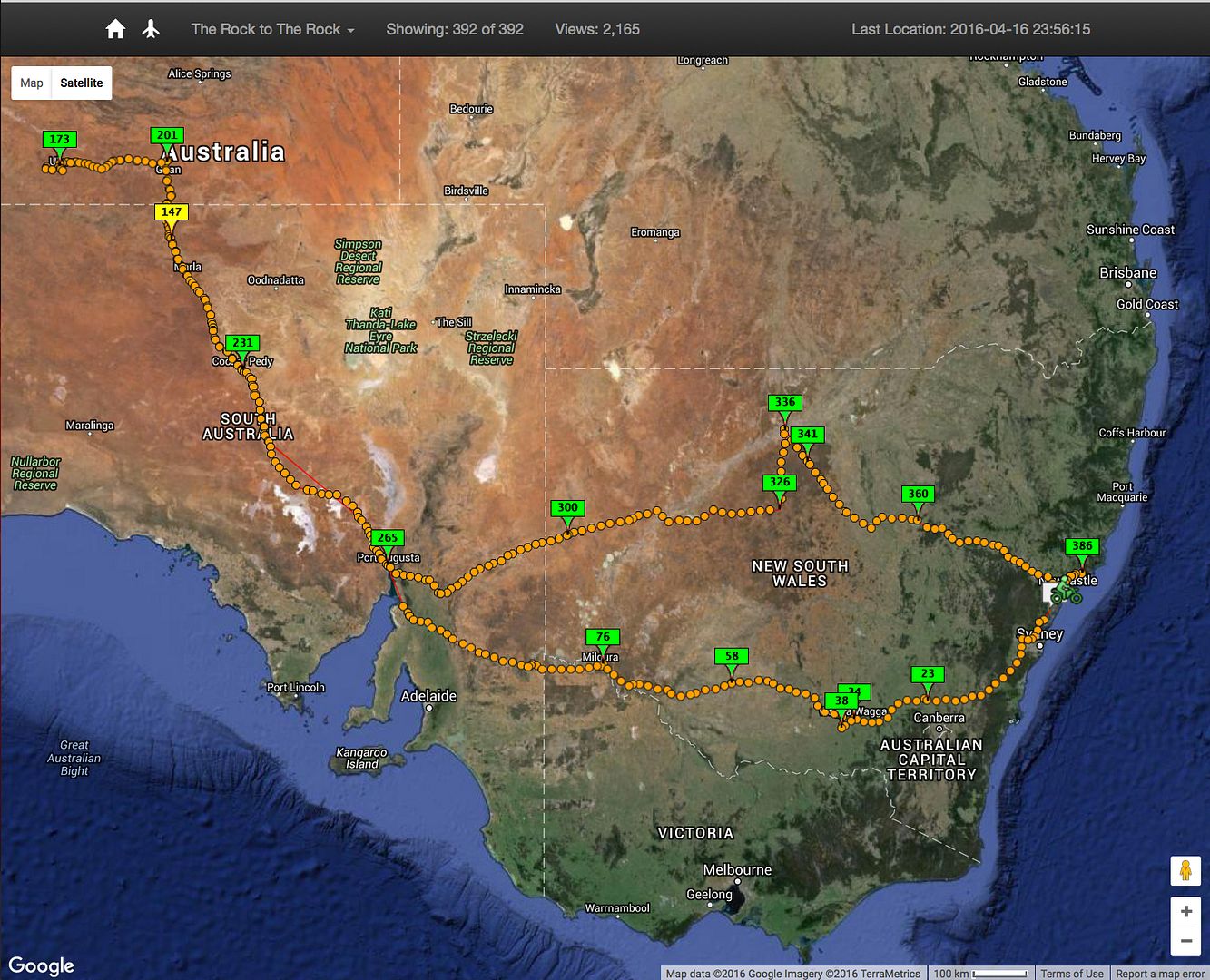Select green waypoint marker 326
This screenshot has width=1210, height=980.
coord(779,482)
